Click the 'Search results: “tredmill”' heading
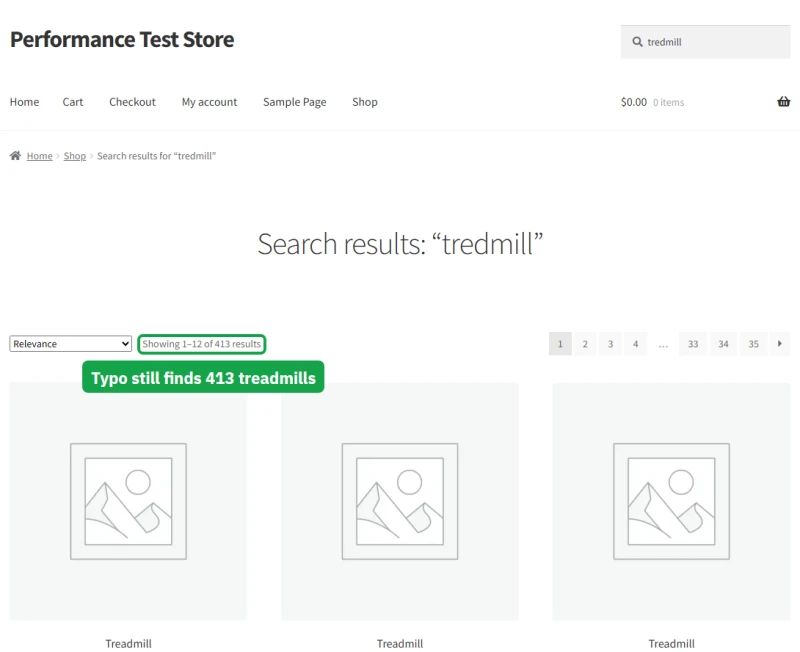The image size is (800, 652). tap(400, 244)
